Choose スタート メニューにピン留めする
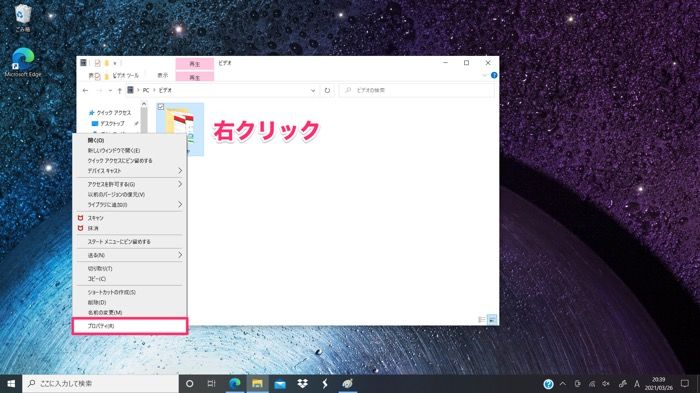 129,242
